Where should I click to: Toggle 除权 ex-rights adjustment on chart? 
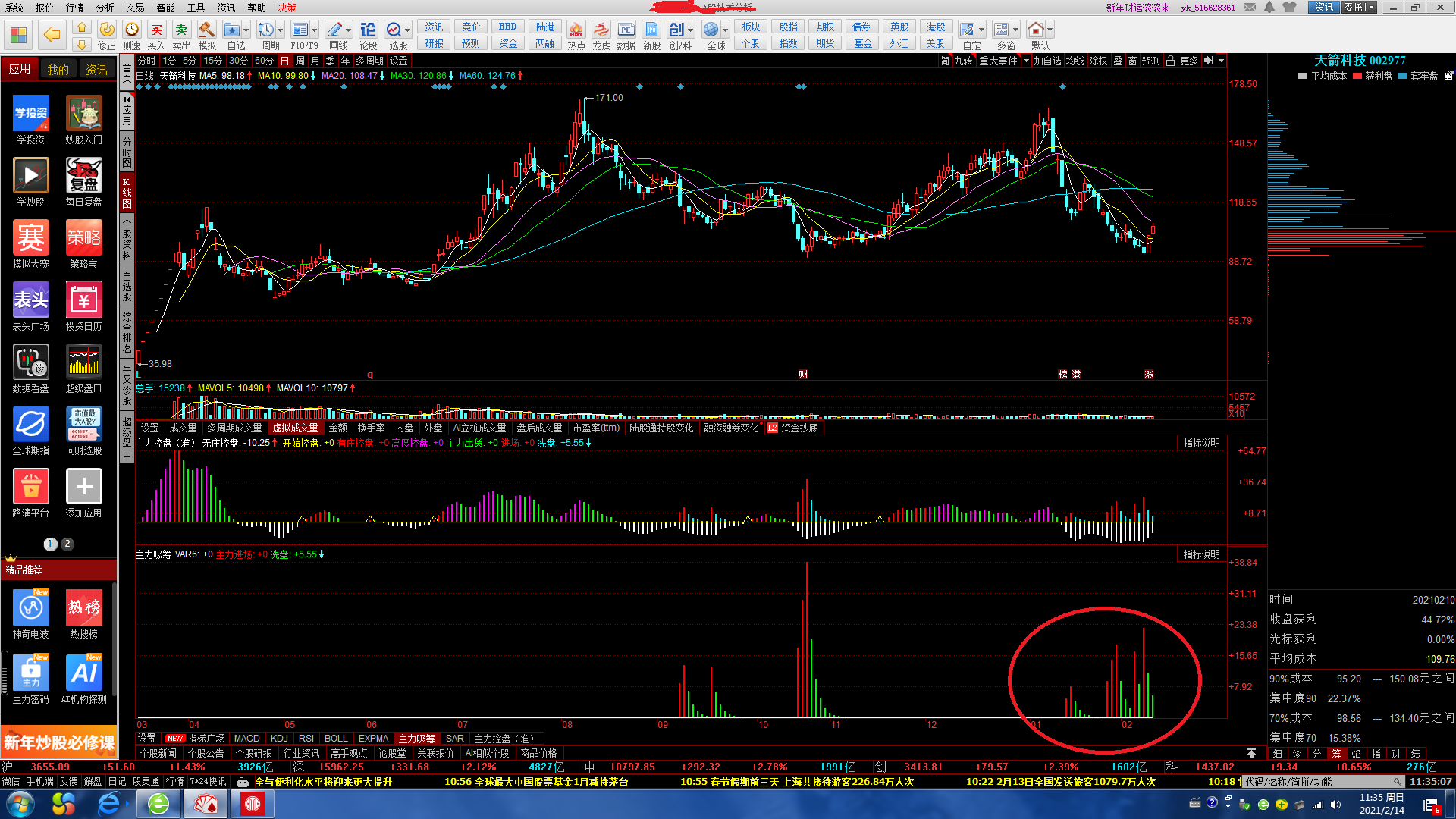click(x=1097, y=61)
